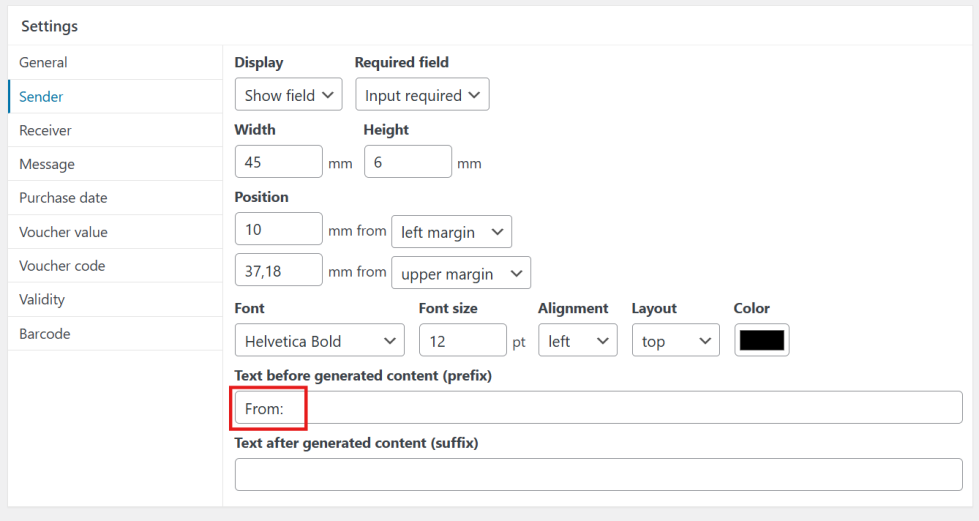Choose a font from Helvetica Bold dropdown
The image size is (979, 521).
pos(319,341)
